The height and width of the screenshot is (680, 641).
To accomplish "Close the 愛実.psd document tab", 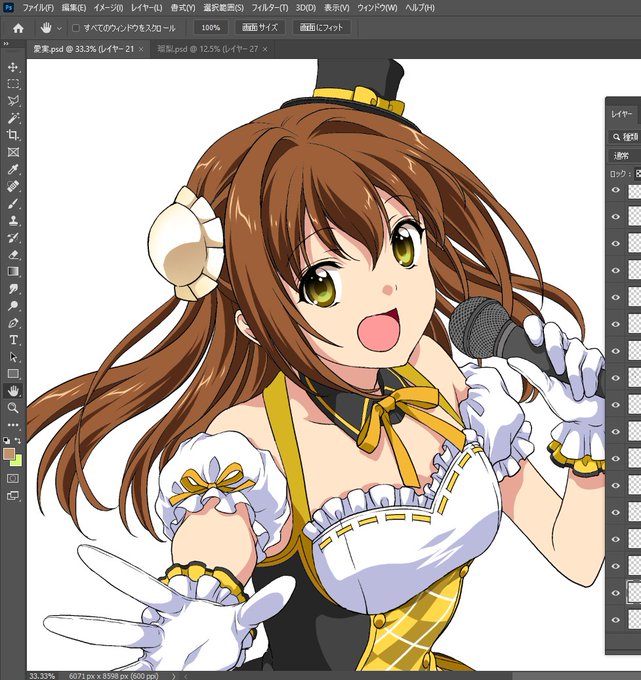I will tap(141, 49).
